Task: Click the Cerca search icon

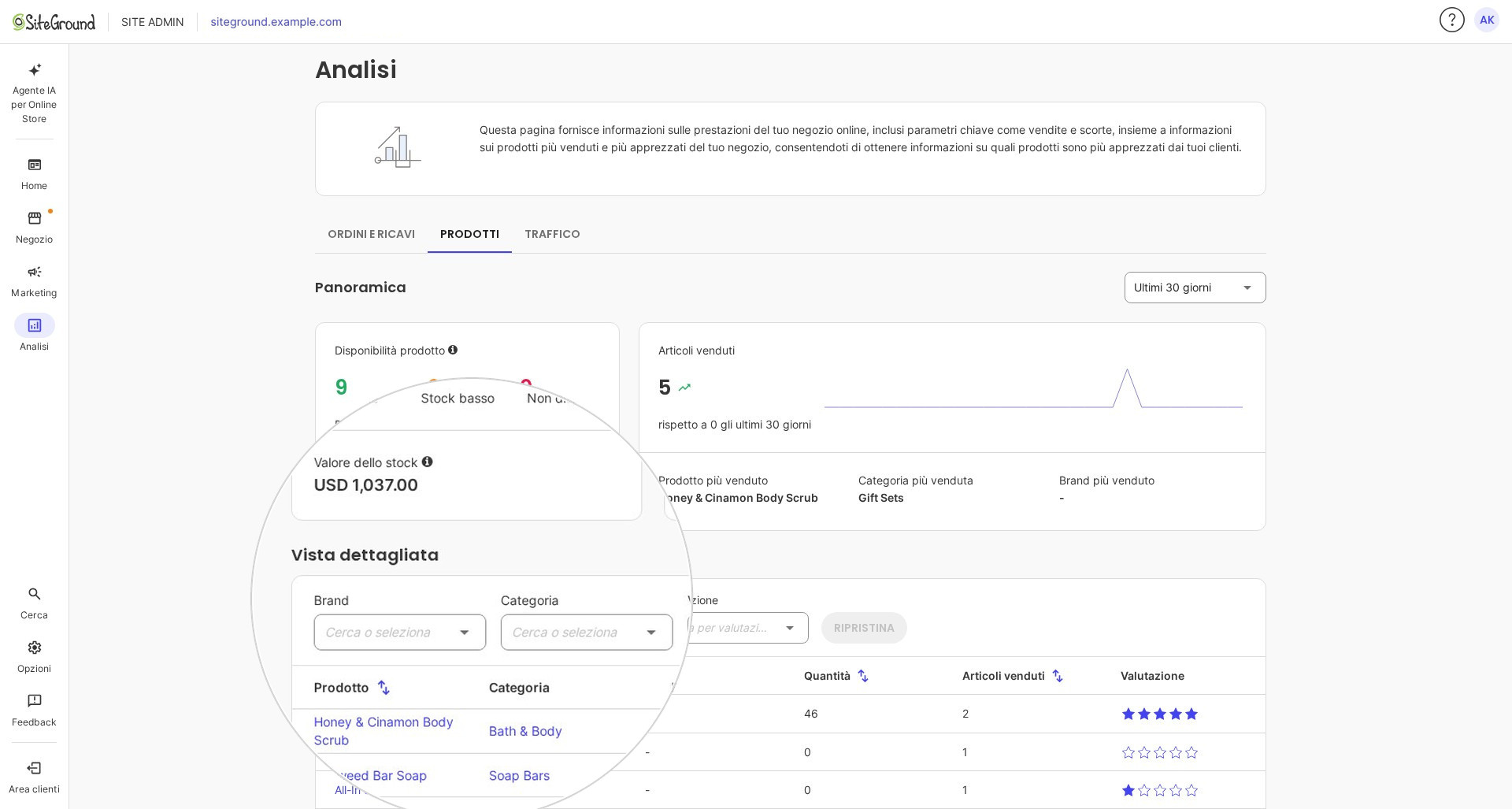Action: 35,594
